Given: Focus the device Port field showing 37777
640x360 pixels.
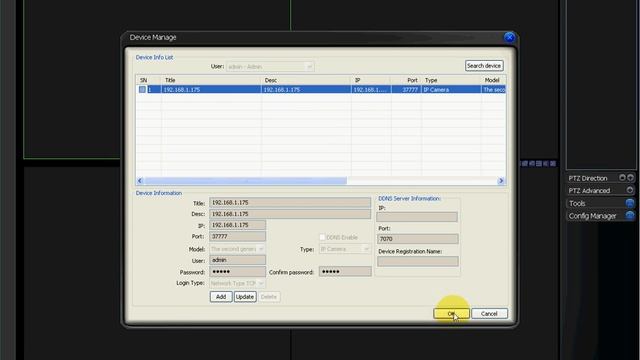Looking at the screenshot, I should (x=237, y=236).
